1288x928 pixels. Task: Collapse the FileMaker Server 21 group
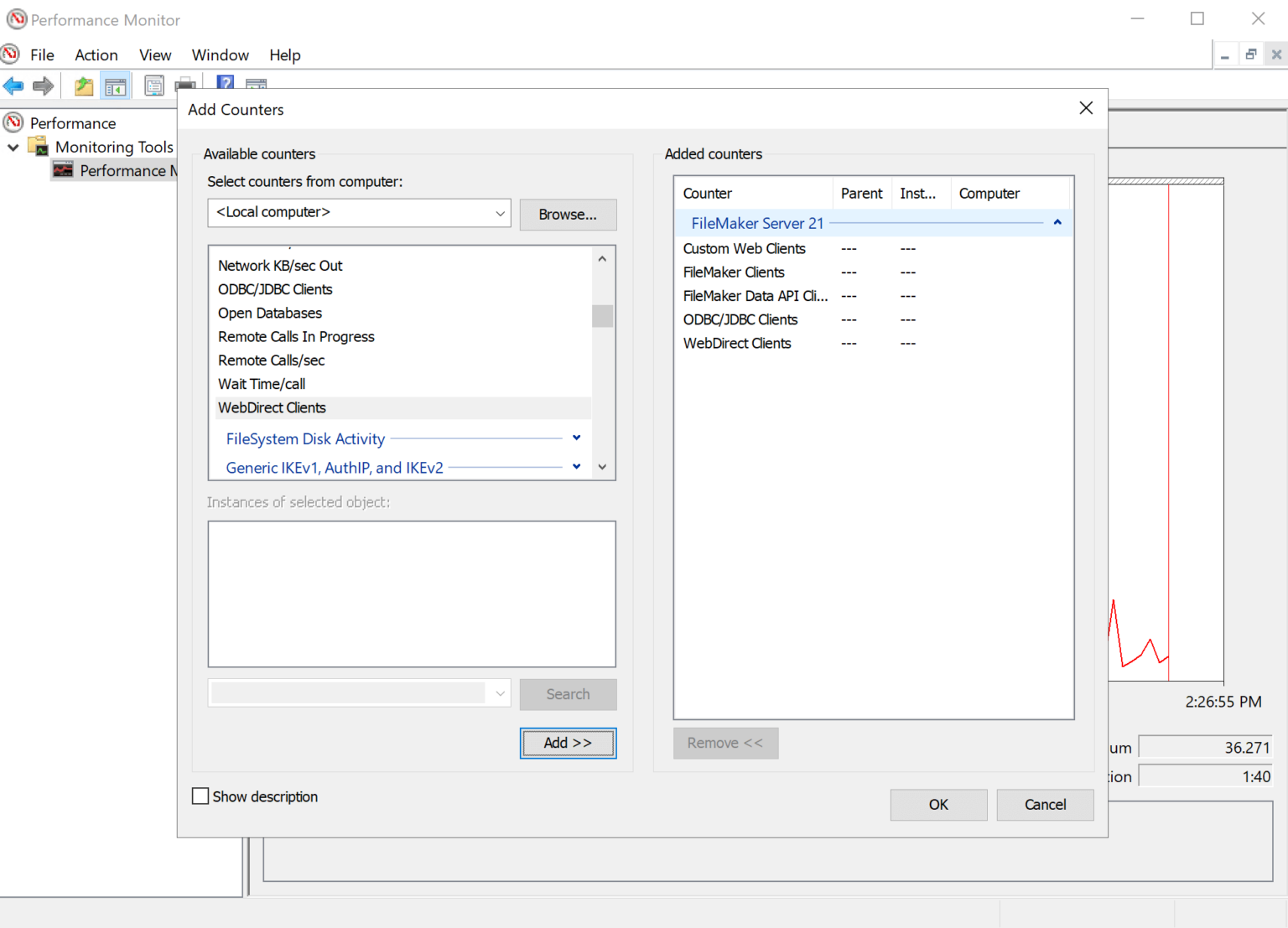(1057, 222)
